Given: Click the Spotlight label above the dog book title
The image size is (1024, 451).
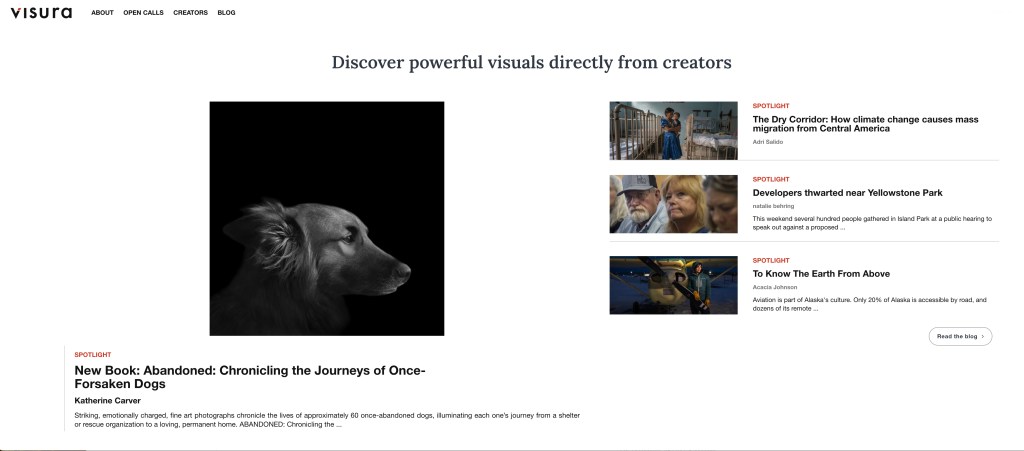Looking at the screenshot, I should (x=93, y=355).
